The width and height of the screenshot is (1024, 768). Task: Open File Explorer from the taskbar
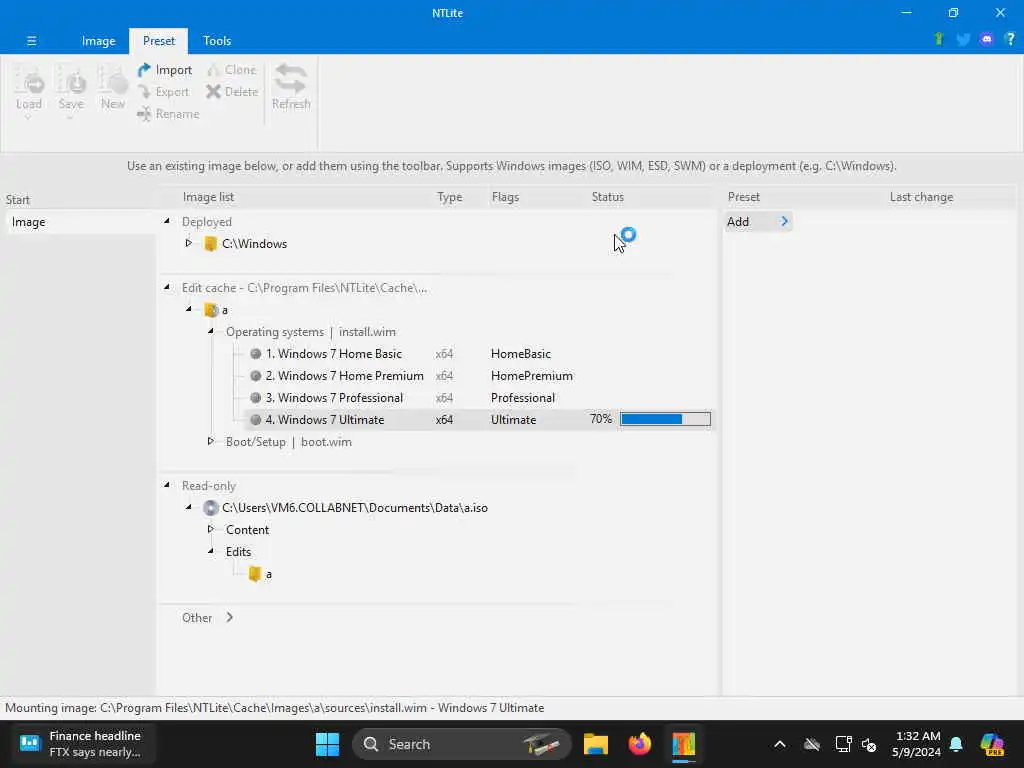click(596, 744)
